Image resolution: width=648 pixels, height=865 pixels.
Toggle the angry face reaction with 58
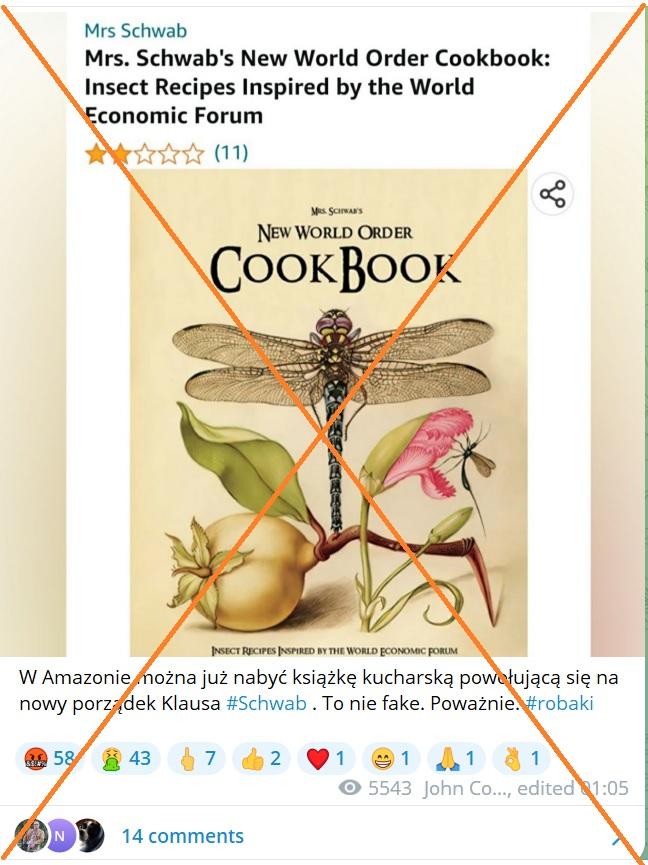50,759
